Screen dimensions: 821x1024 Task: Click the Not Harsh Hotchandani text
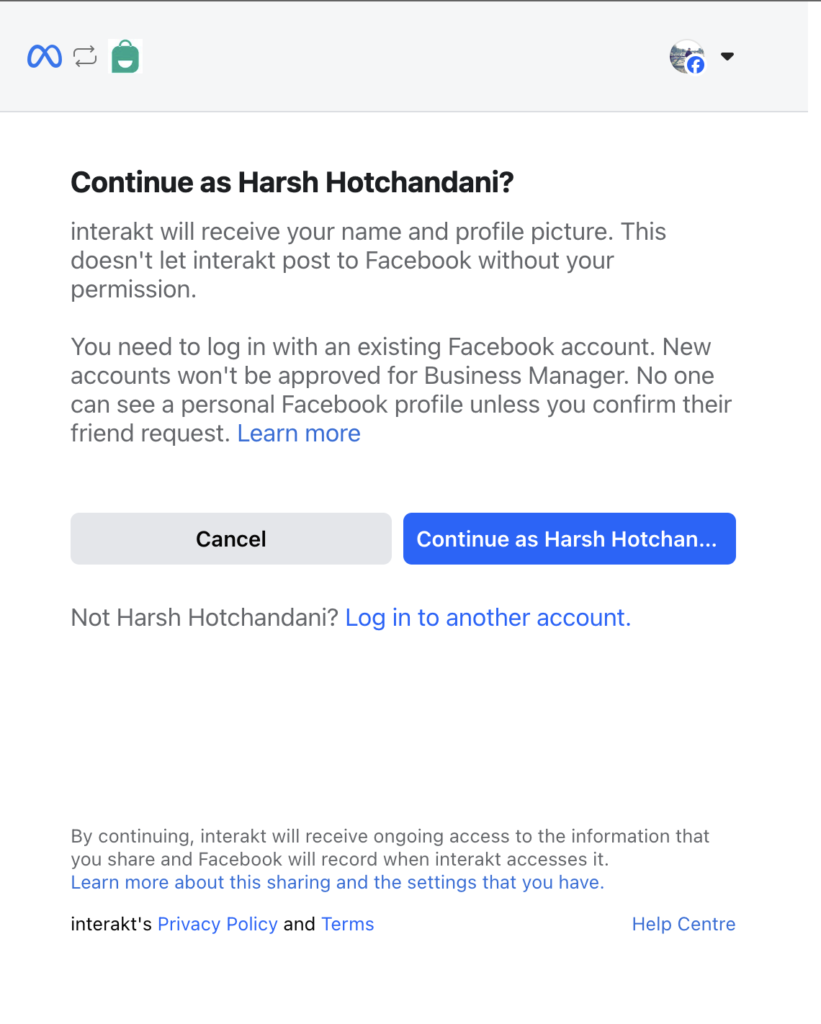(x=204, y=618)
